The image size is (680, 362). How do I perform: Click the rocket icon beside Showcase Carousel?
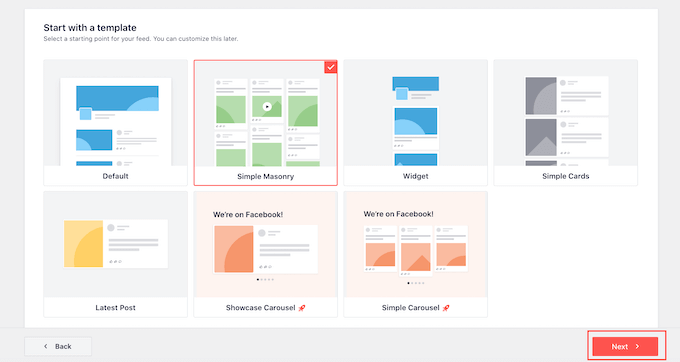[302, 308]
